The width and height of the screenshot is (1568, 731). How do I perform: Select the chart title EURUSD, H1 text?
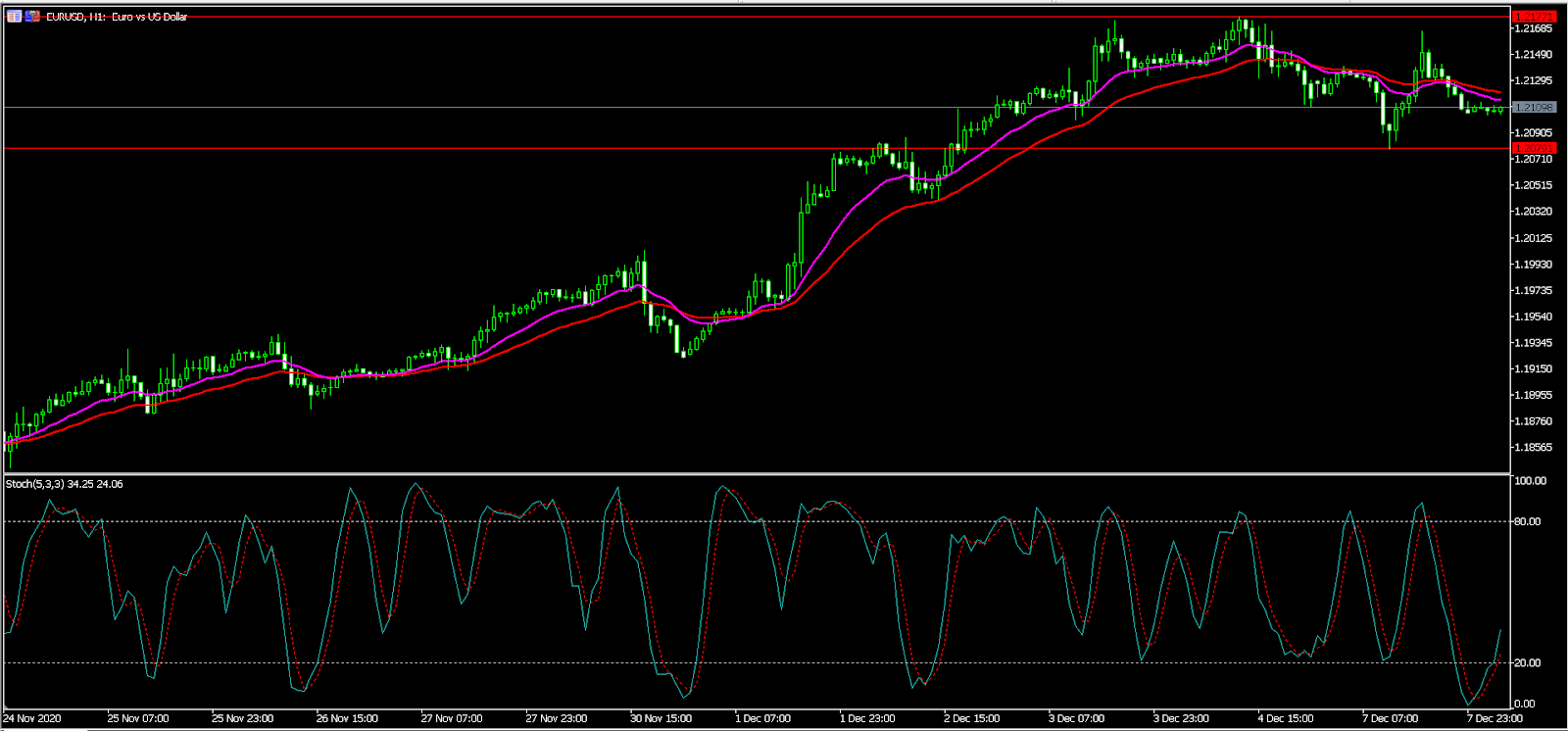click(x=76, y=17)
